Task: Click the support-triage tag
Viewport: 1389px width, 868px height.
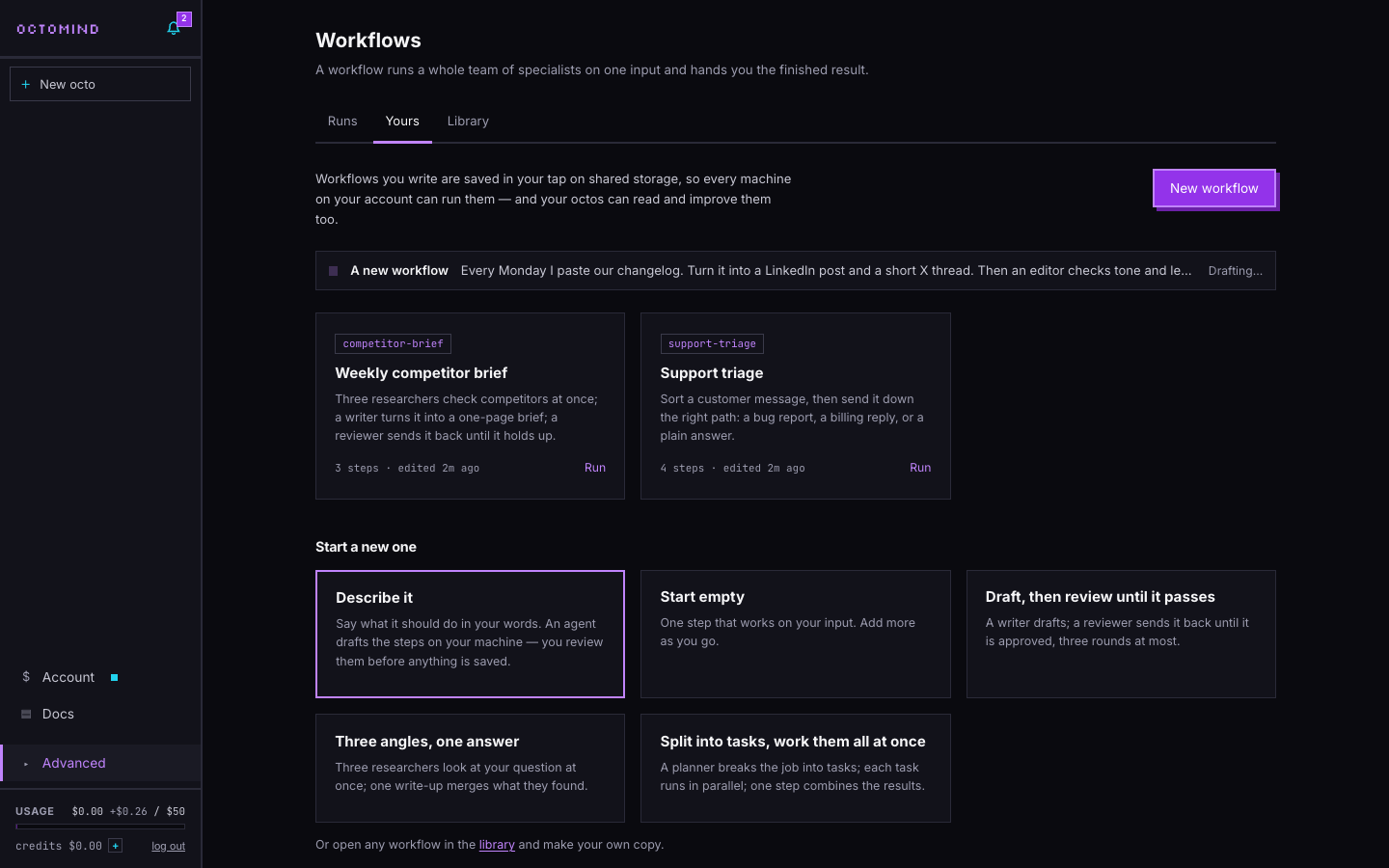Action: 712,344
